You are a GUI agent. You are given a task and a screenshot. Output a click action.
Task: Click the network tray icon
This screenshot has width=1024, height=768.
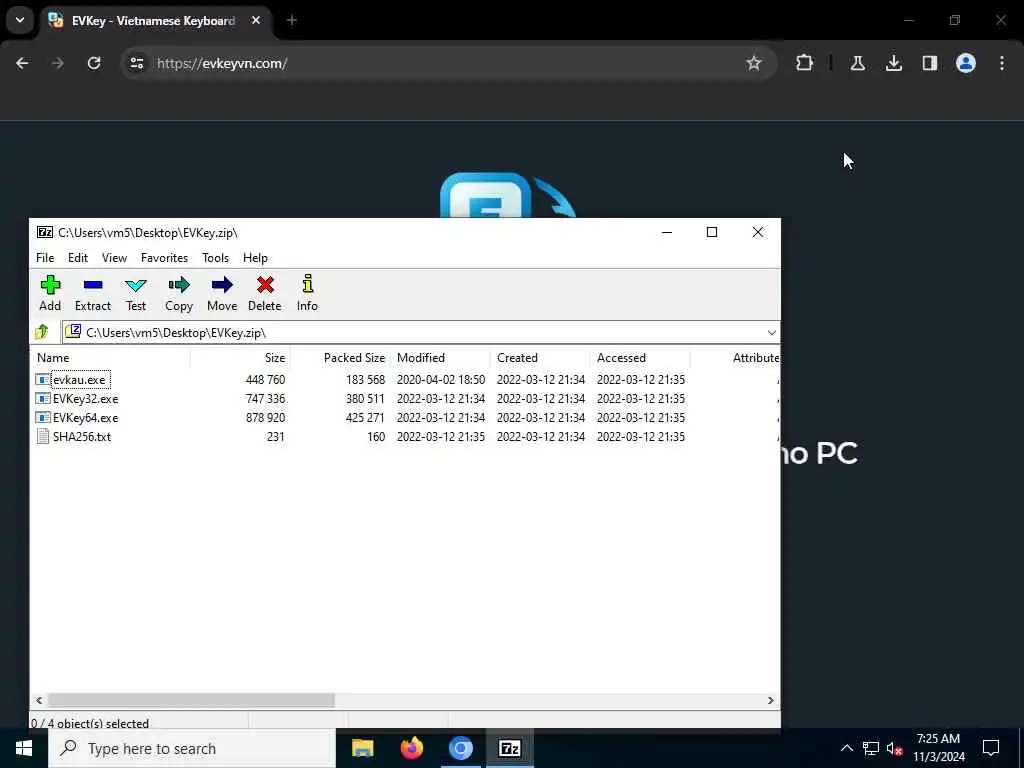click(x=871, y=748)
